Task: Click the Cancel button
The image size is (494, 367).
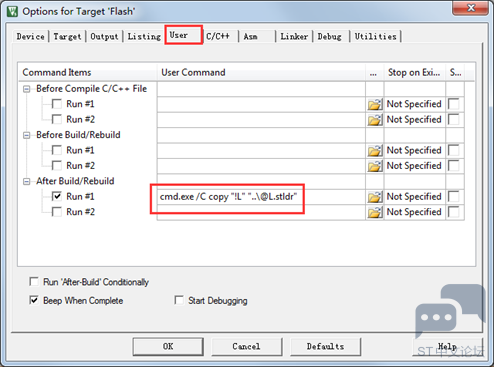Action: click(x=246, y=347)
